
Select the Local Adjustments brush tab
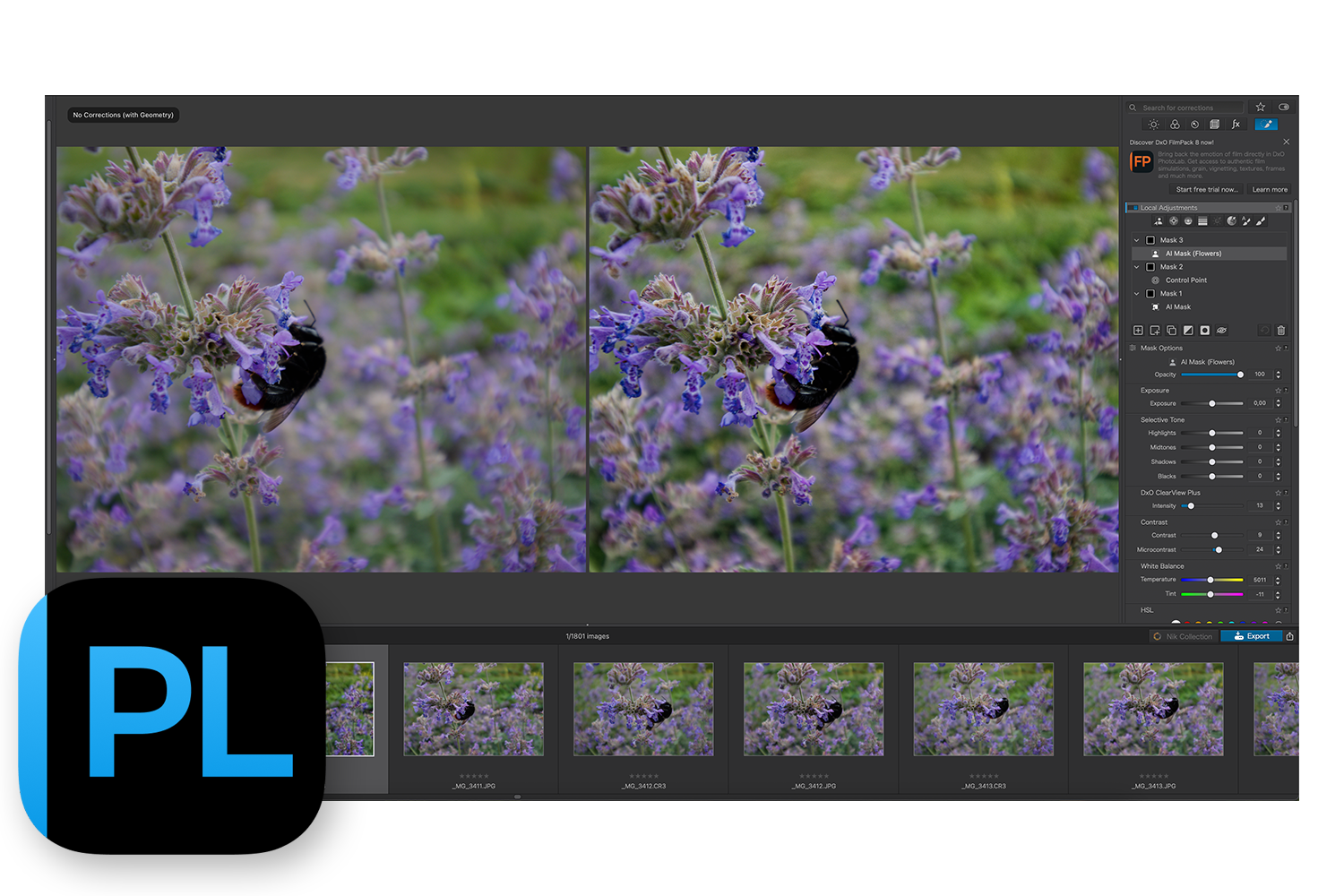click(x=1265, y=125)
